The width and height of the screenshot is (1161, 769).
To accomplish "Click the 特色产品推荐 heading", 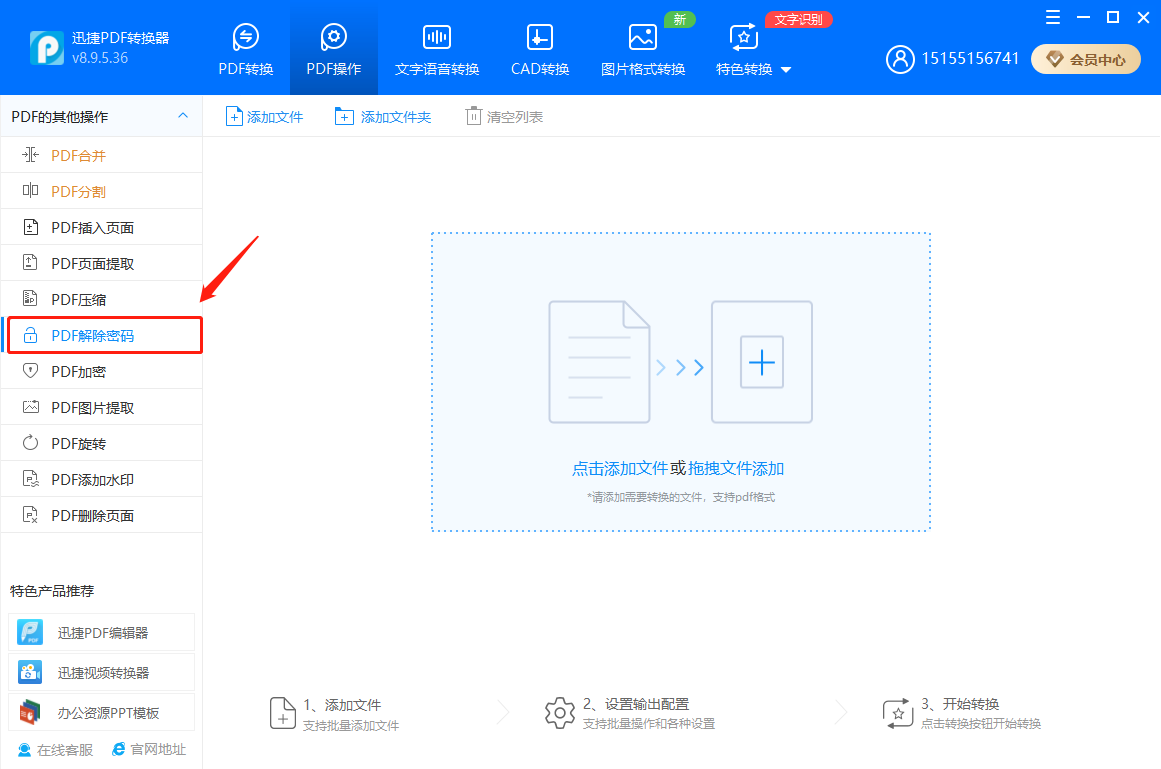I will [x=52, y=591].
